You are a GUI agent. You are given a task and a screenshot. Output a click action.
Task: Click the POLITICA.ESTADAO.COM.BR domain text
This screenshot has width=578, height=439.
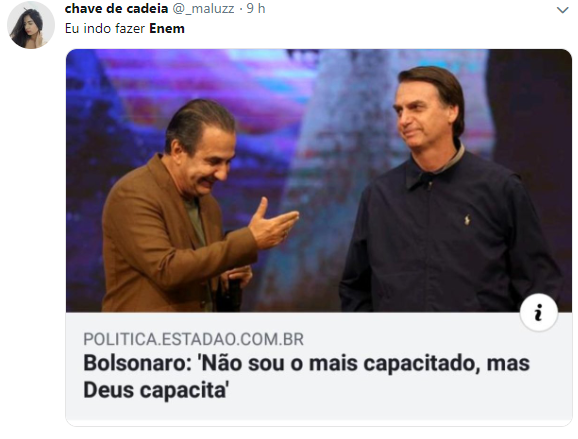pos(194,339)
